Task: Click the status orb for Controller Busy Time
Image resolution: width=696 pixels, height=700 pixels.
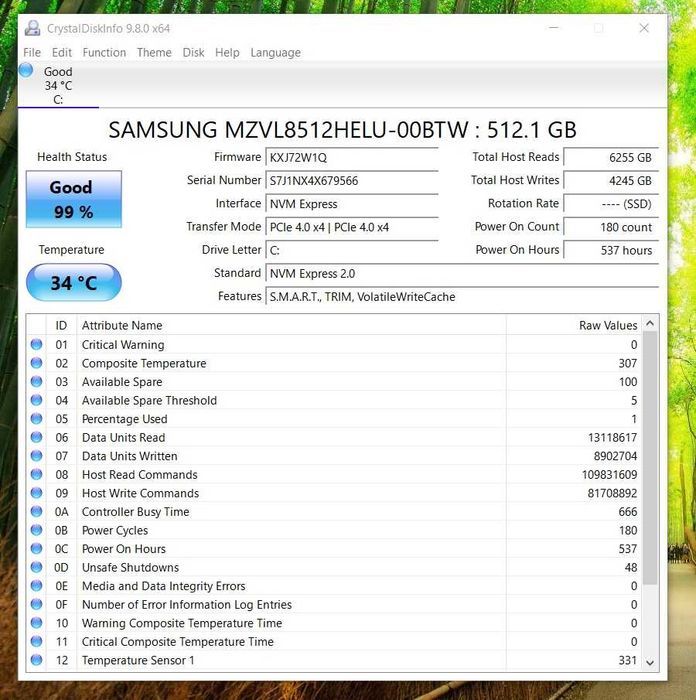Action: (x=37, y=511)
